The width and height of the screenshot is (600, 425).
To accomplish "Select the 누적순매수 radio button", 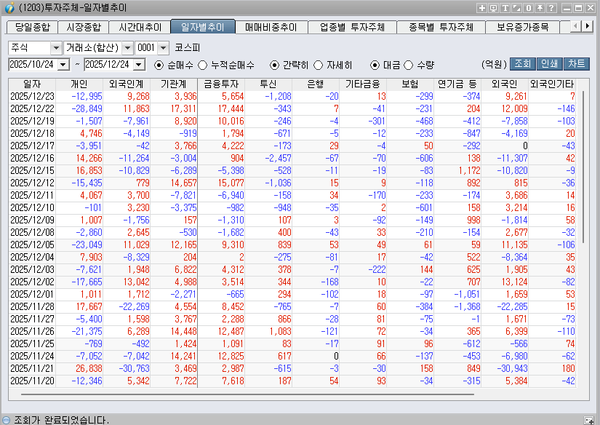I will (200, 63).
